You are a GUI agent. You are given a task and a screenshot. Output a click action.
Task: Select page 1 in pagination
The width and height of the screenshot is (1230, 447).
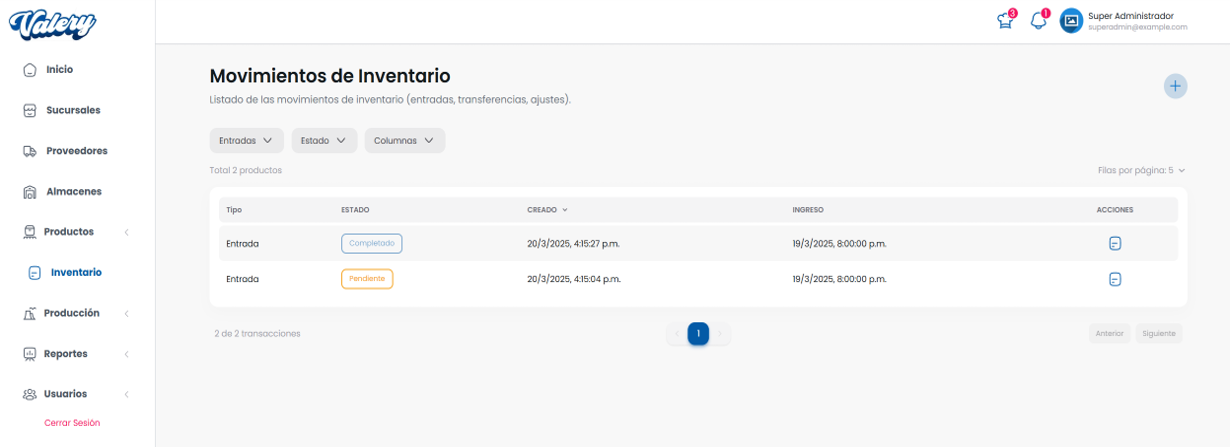click(x=698, y=334)
